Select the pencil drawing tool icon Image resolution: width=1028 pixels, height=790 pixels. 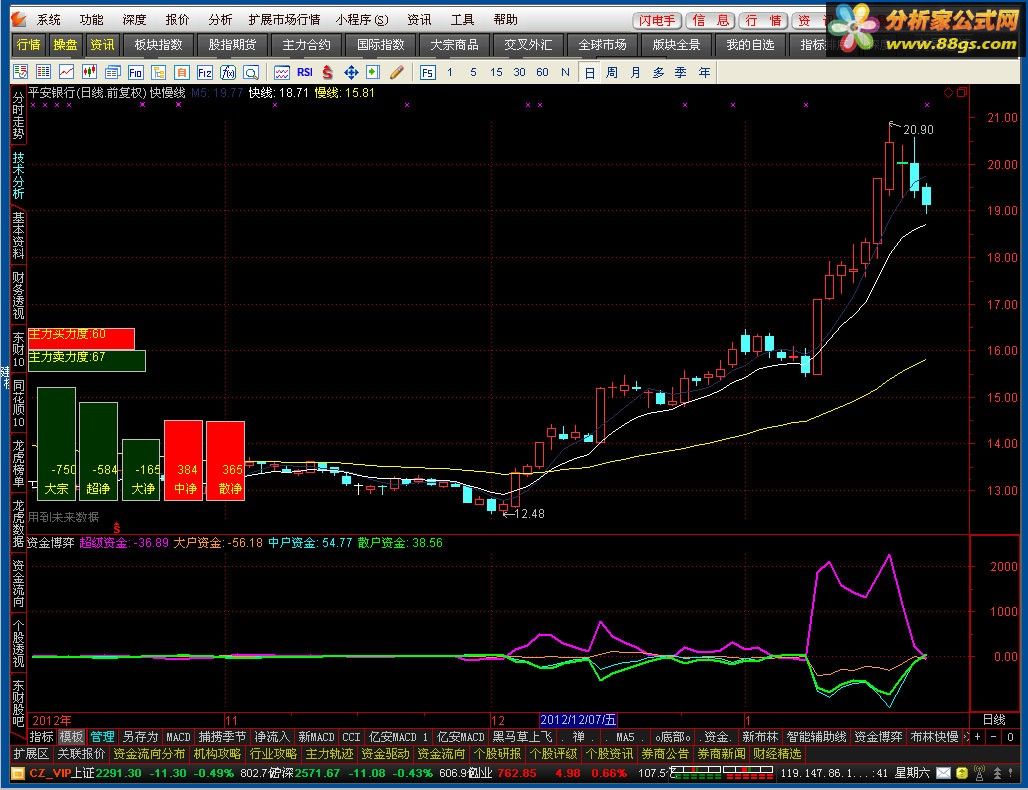397,72
